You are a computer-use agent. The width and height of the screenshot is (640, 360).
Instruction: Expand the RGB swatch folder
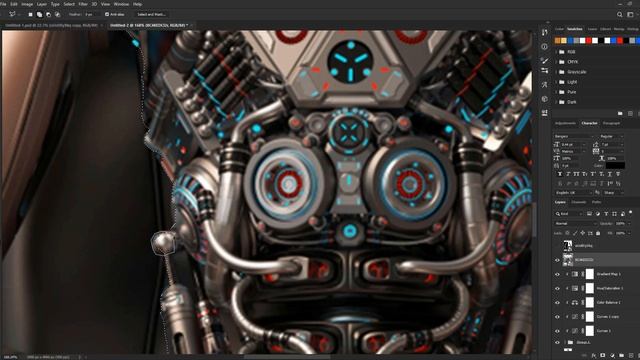[x=556, y=52]
